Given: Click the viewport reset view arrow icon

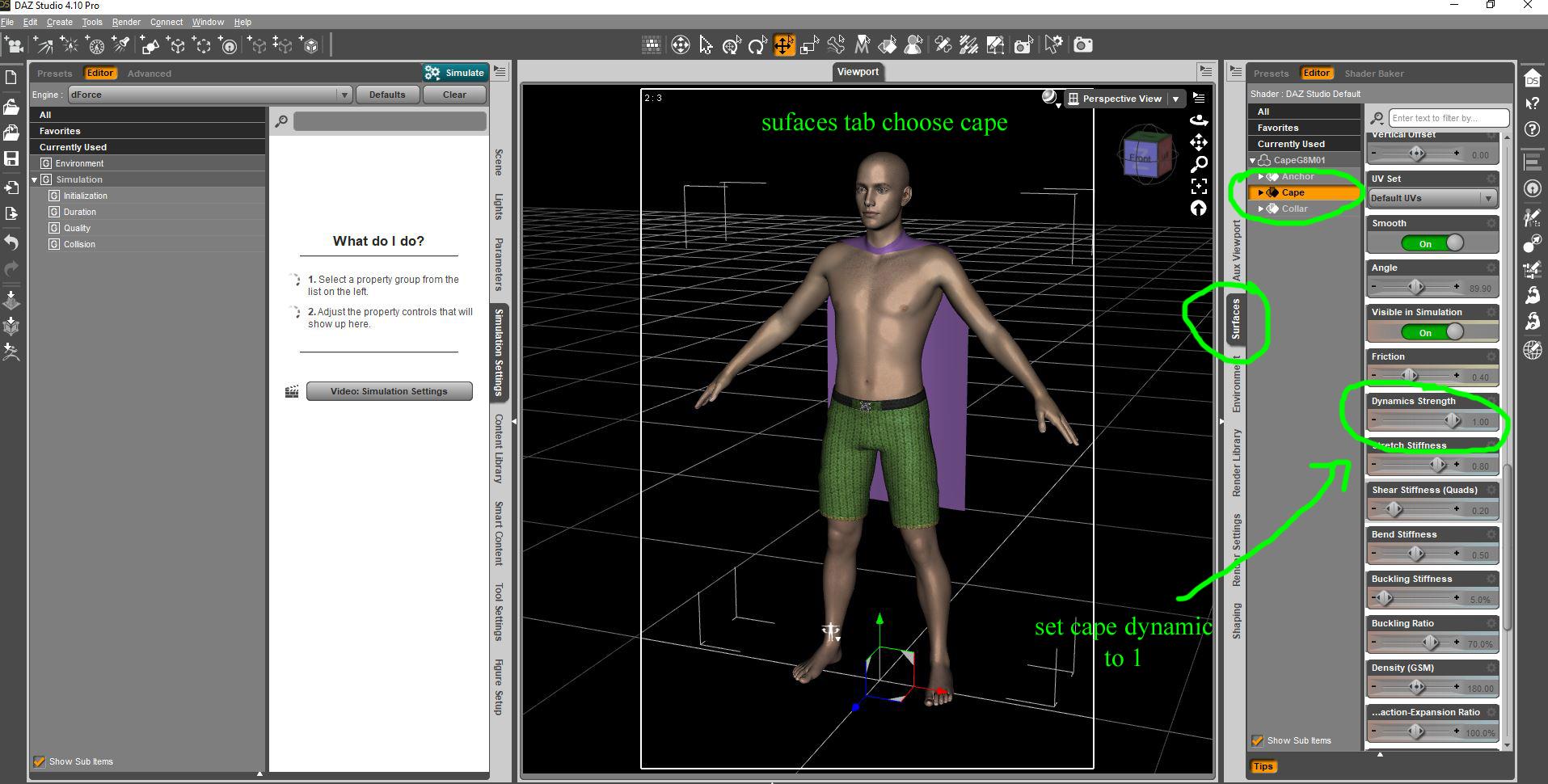Looking at the screenshot, I should point(1199,209).
